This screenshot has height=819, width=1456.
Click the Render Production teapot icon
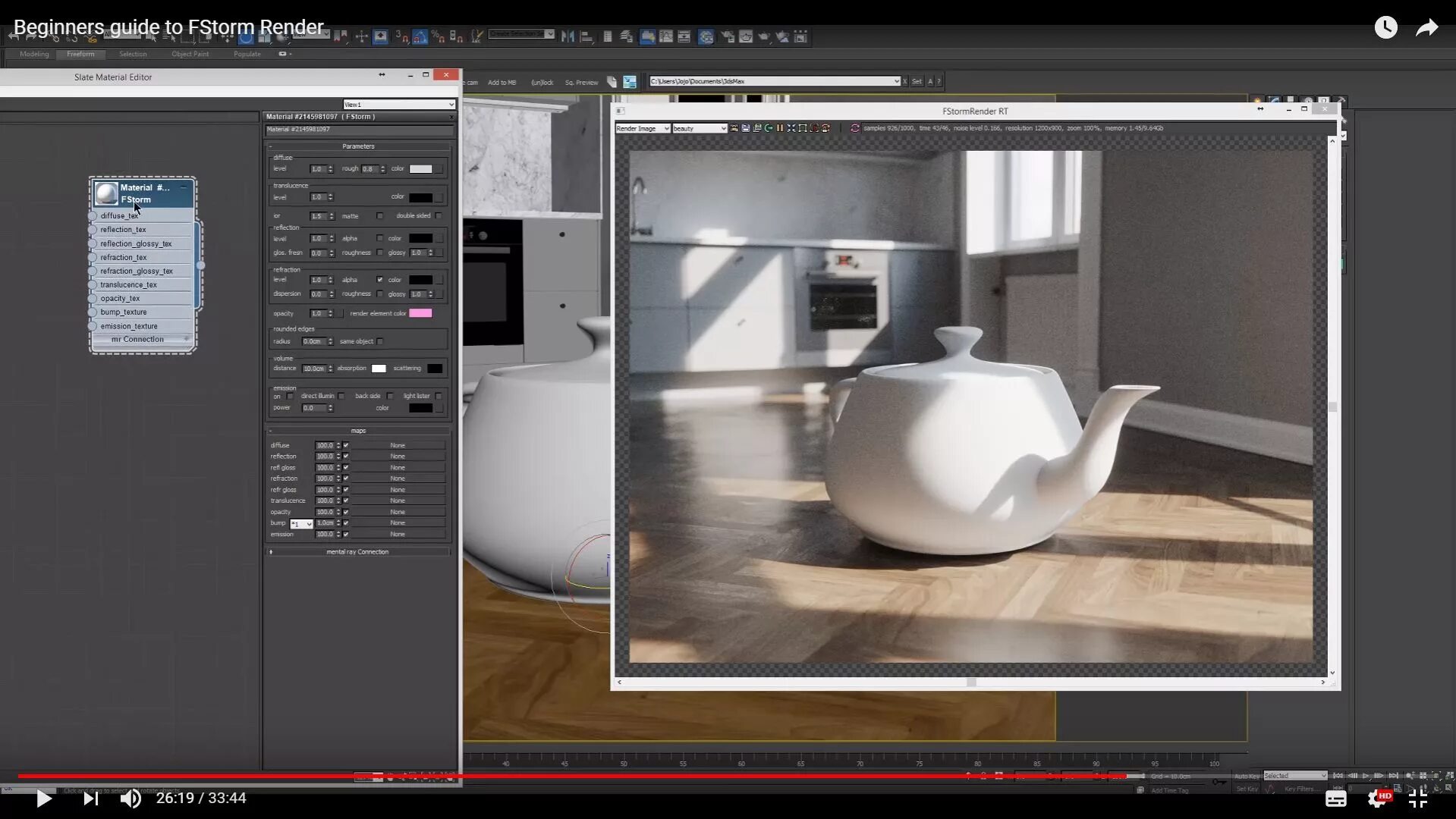click(x=764, y=36)
